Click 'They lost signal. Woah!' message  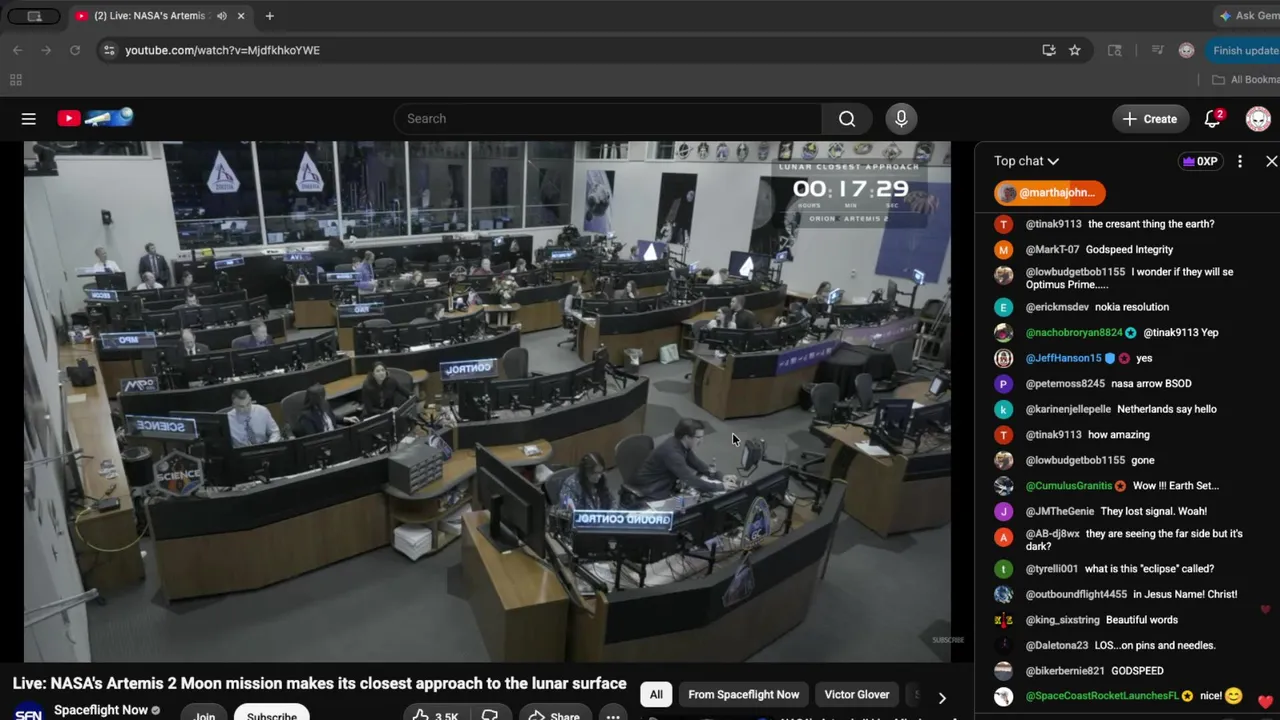pos(1154,511)
